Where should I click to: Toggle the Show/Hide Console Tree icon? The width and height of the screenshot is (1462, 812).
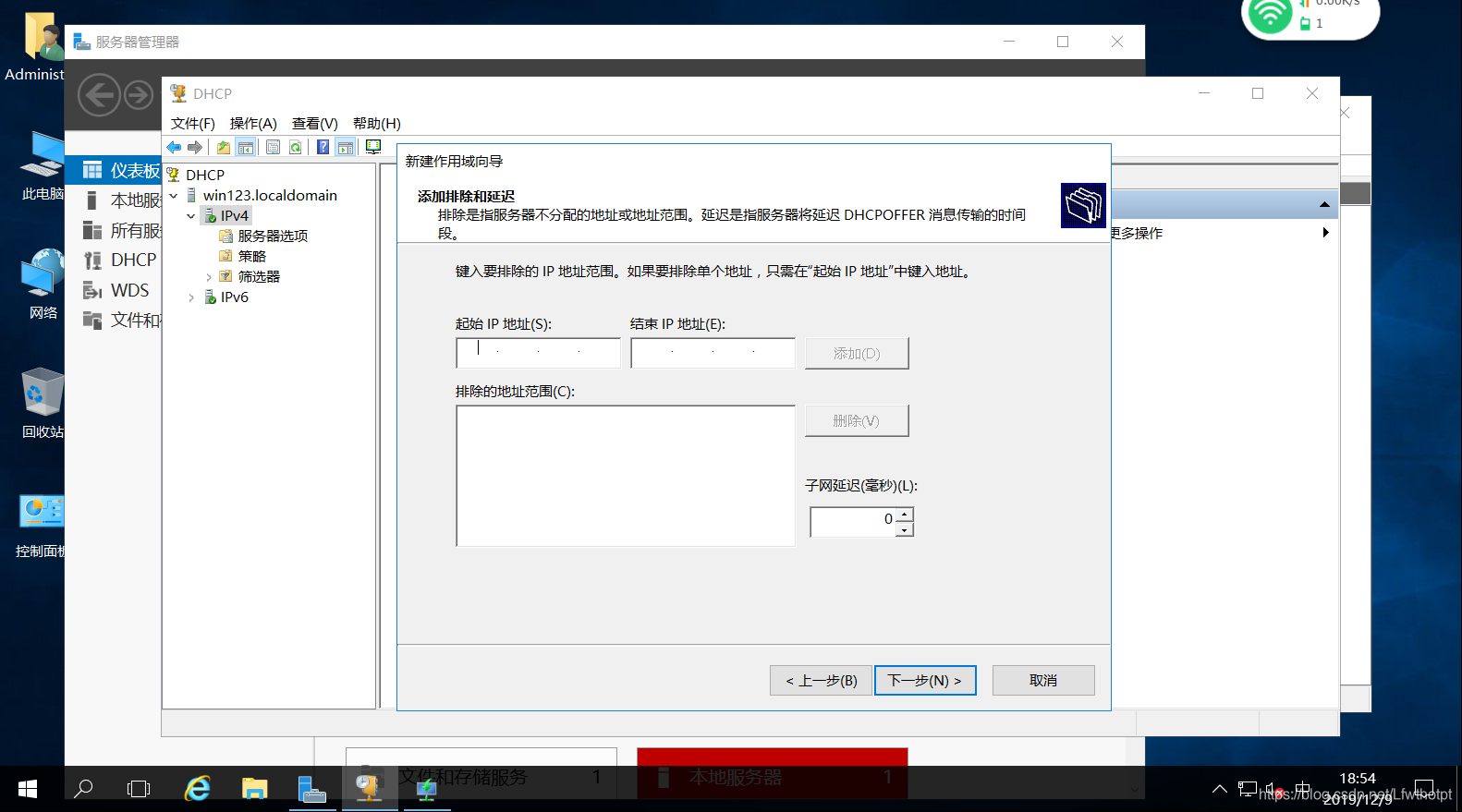tap(246, 147)
